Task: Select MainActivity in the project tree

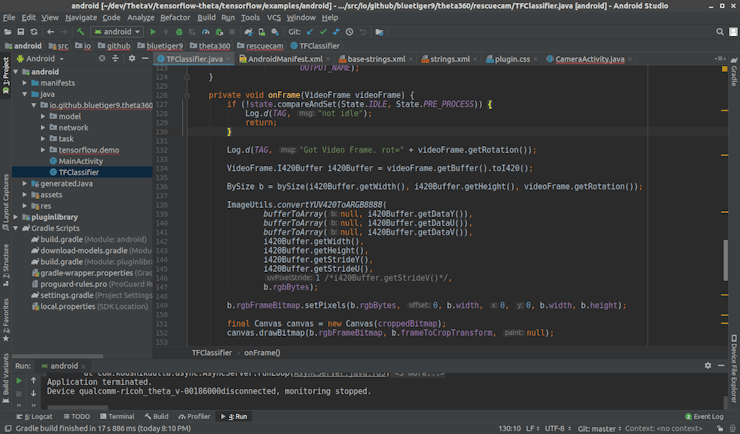Action: click(80, 161)
